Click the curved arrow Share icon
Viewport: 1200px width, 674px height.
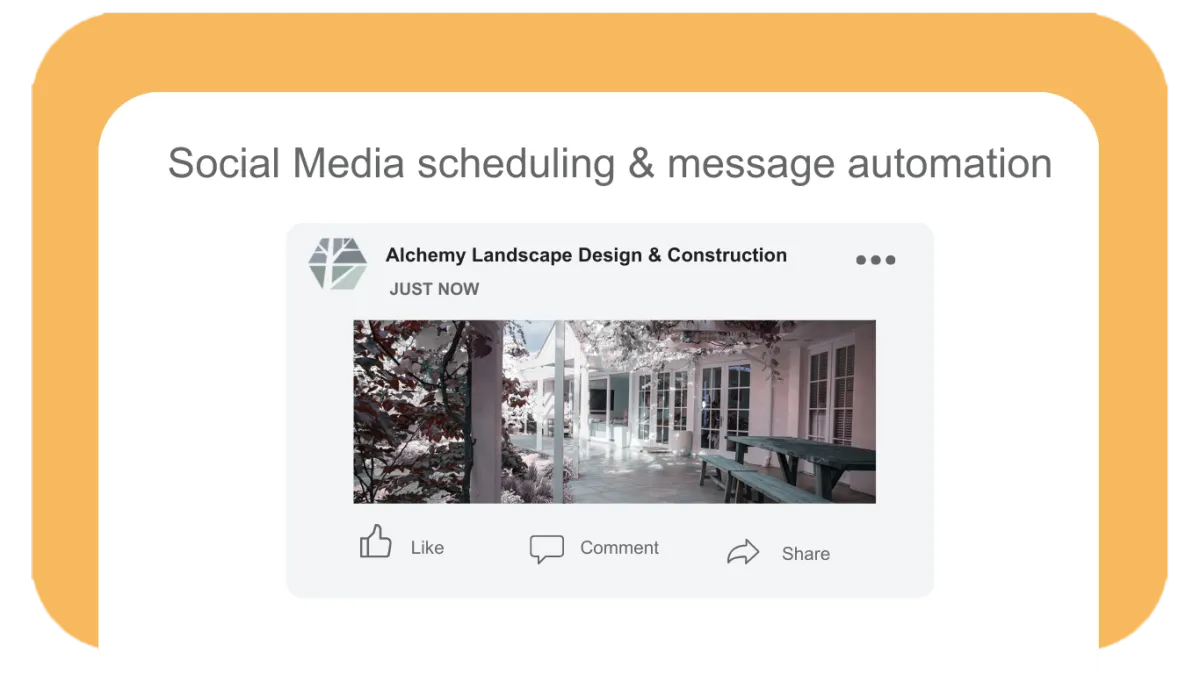[743, 552]
